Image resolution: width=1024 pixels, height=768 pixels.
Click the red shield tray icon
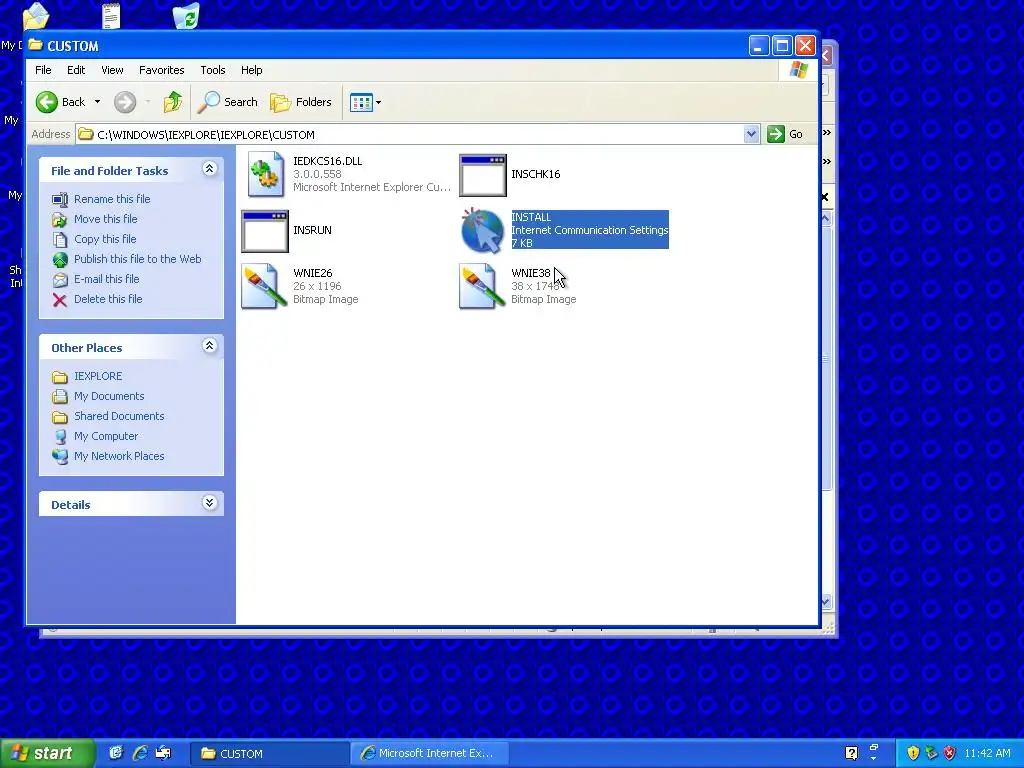pyautogui.click(x=950, y=754)
